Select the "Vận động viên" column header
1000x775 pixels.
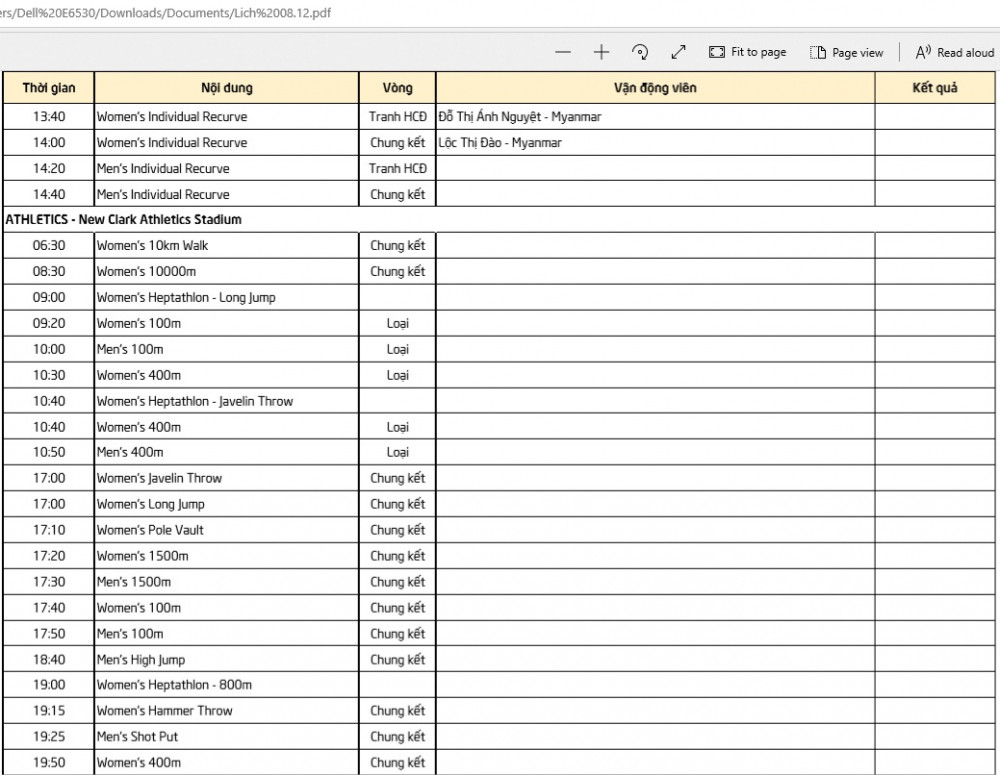click(x=655, y=88)
